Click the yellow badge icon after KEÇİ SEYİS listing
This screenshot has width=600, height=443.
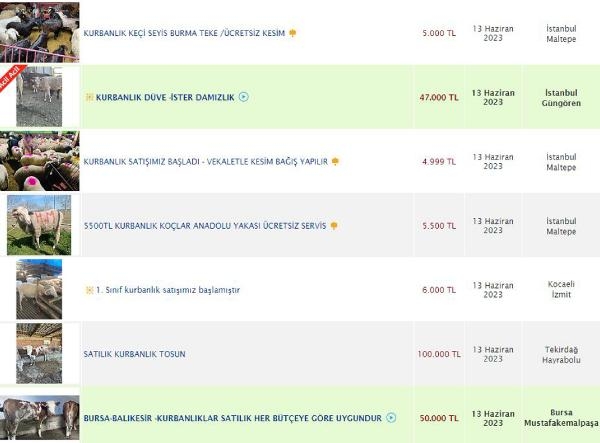(x=293, y=33)
